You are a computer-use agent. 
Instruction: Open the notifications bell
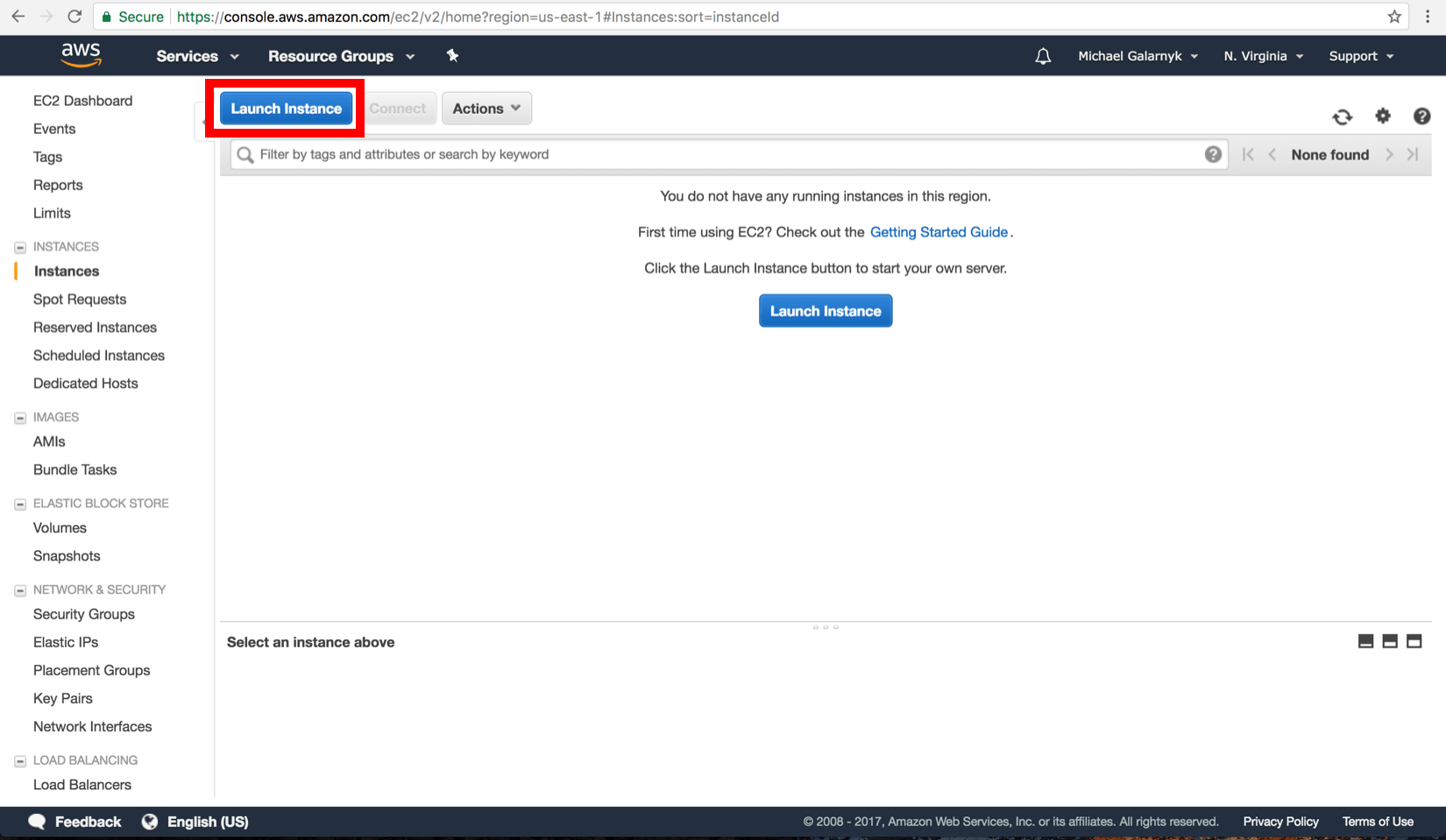(x=1042, y=55)
